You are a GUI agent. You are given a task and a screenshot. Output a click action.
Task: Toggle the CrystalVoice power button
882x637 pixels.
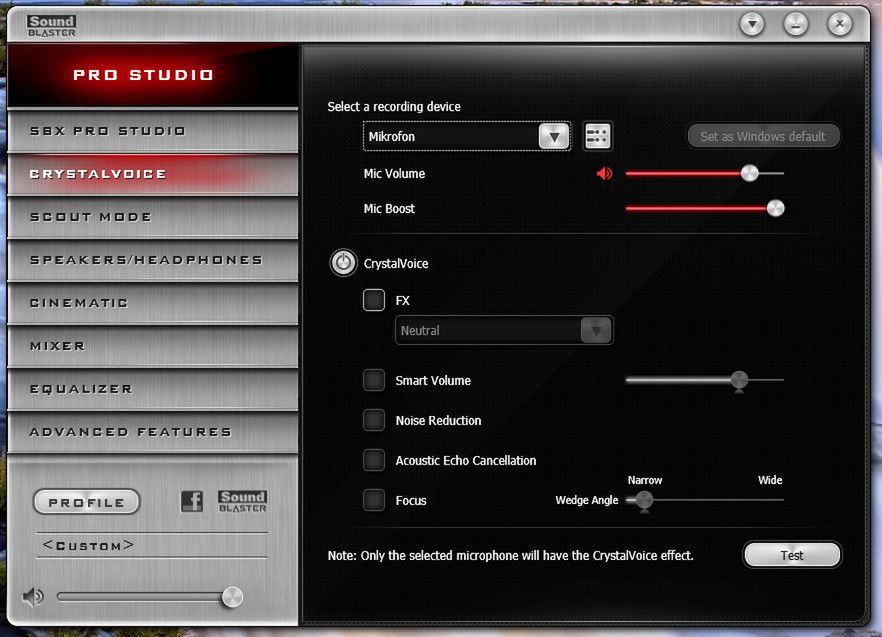(x=343, y=263)
